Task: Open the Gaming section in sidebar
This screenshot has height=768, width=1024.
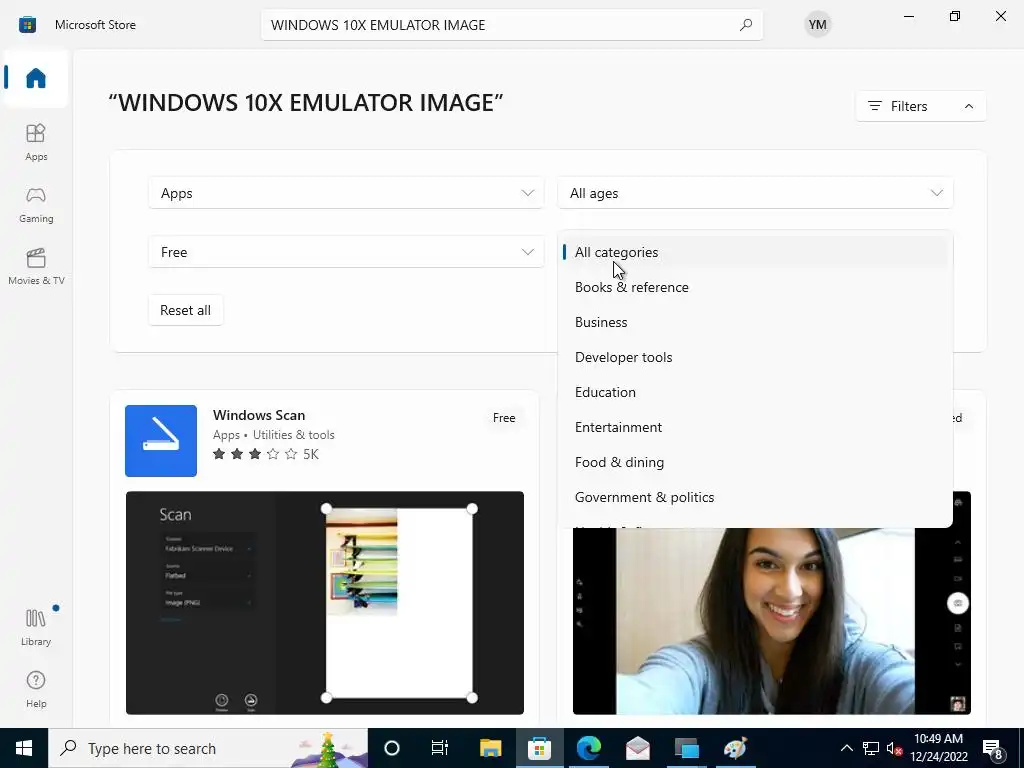Action: [x=36, y=204]
